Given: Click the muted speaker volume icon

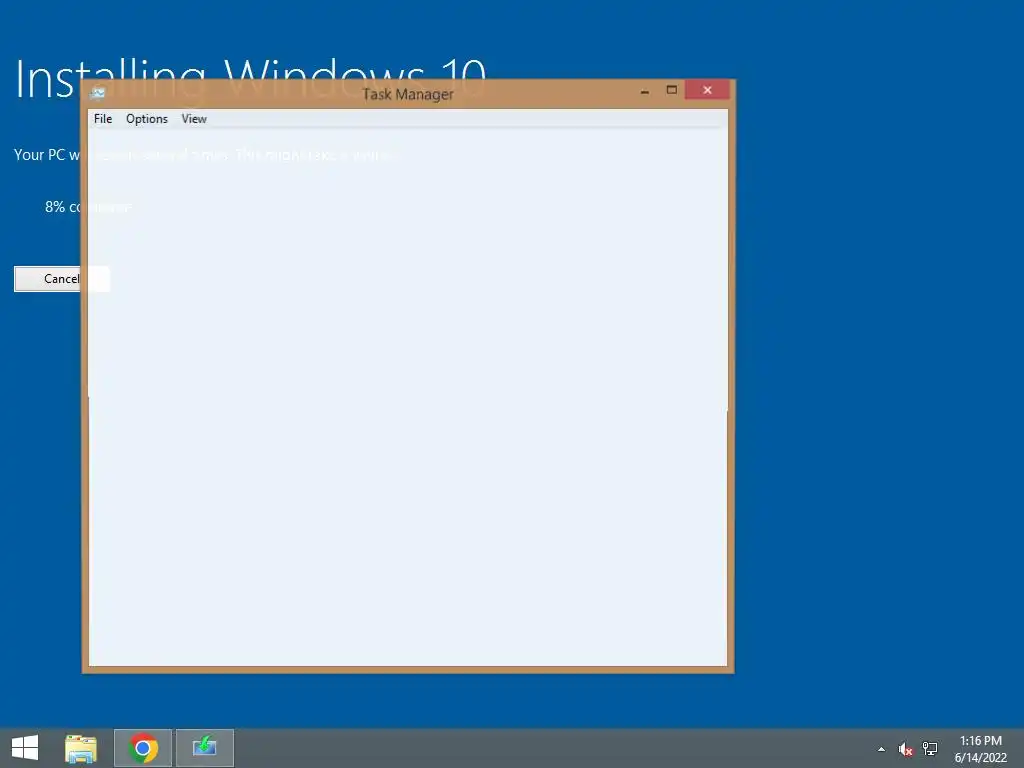Looking at the screenshot, I should point(906,749).
